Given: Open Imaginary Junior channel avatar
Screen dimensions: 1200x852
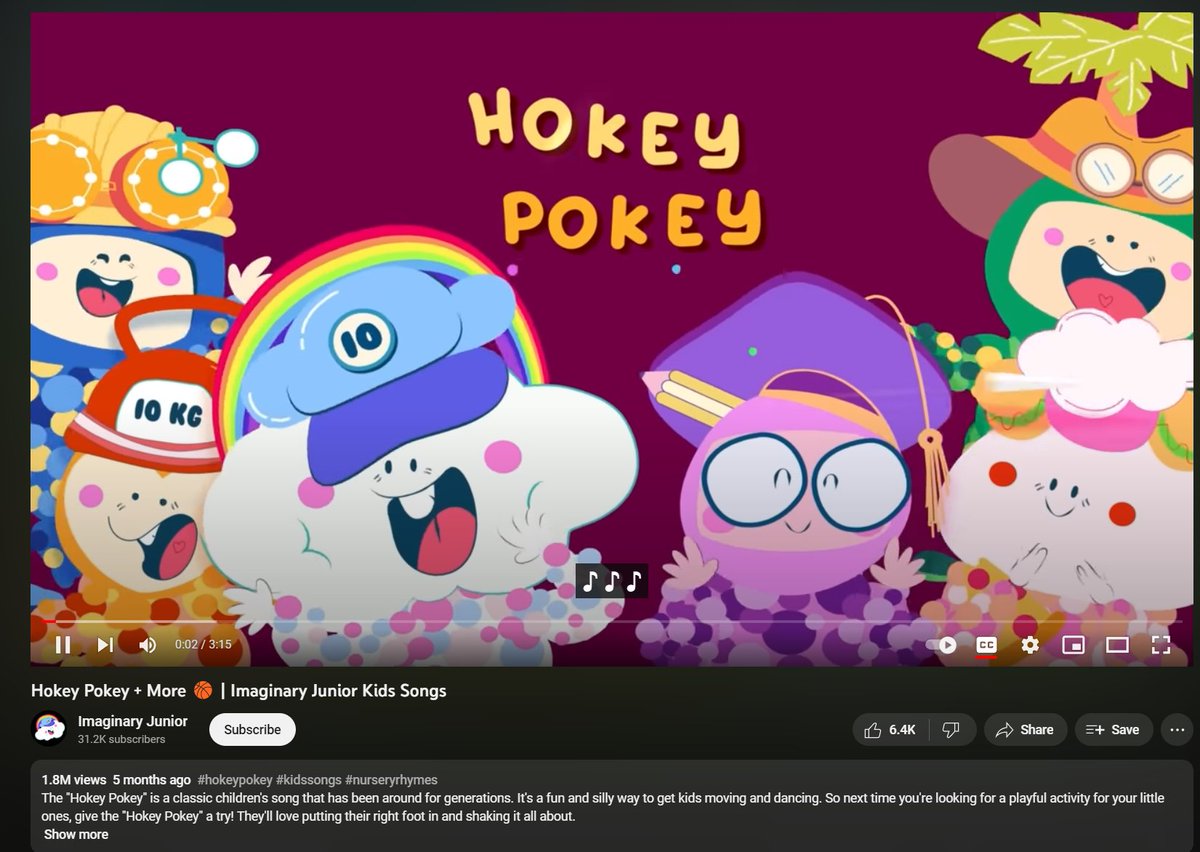Looking at the screenshot, I should [49, 729].
